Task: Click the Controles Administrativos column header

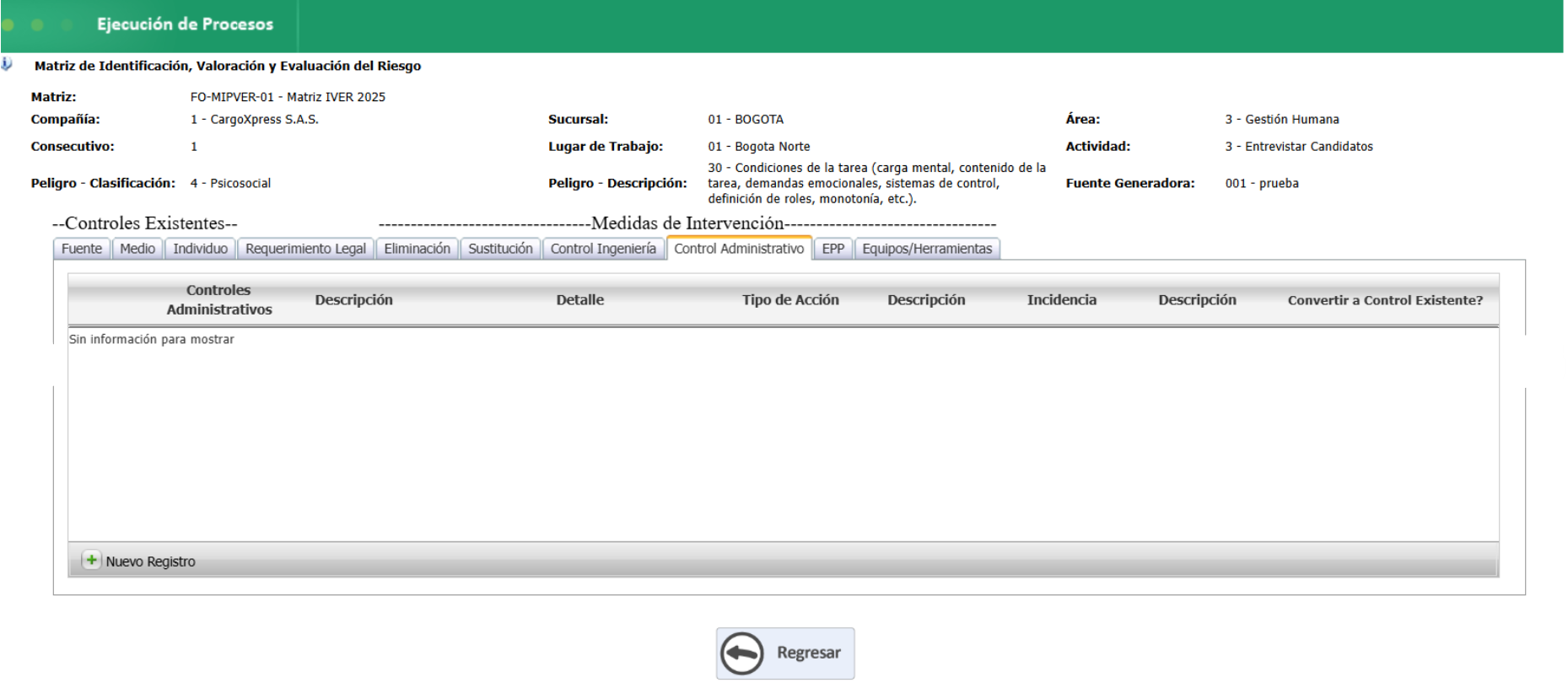Action: (x=219, y=299)
